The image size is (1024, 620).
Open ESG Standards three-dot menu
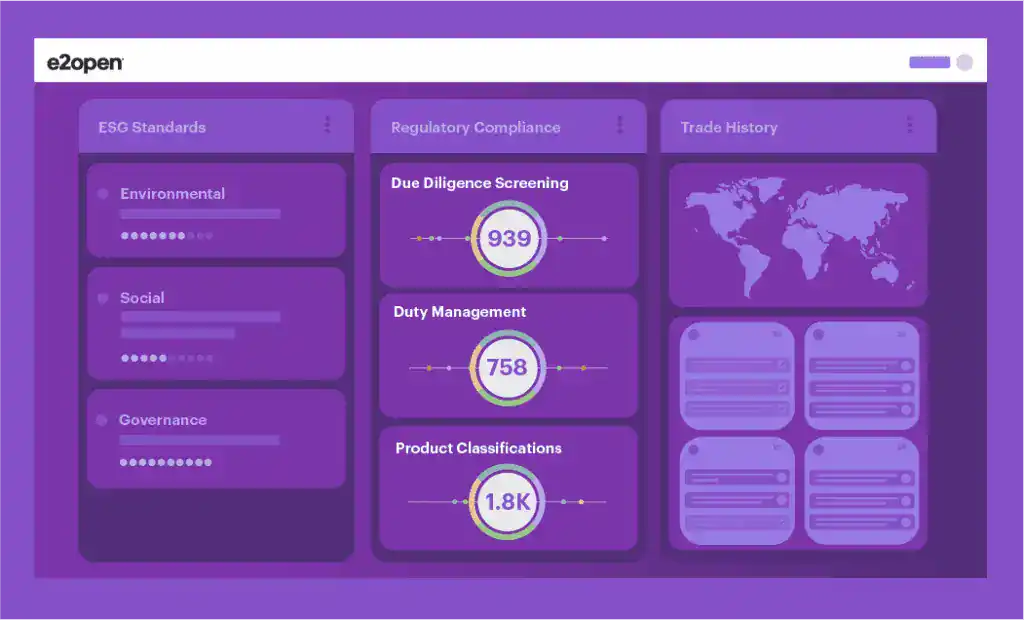pos(327,124)
